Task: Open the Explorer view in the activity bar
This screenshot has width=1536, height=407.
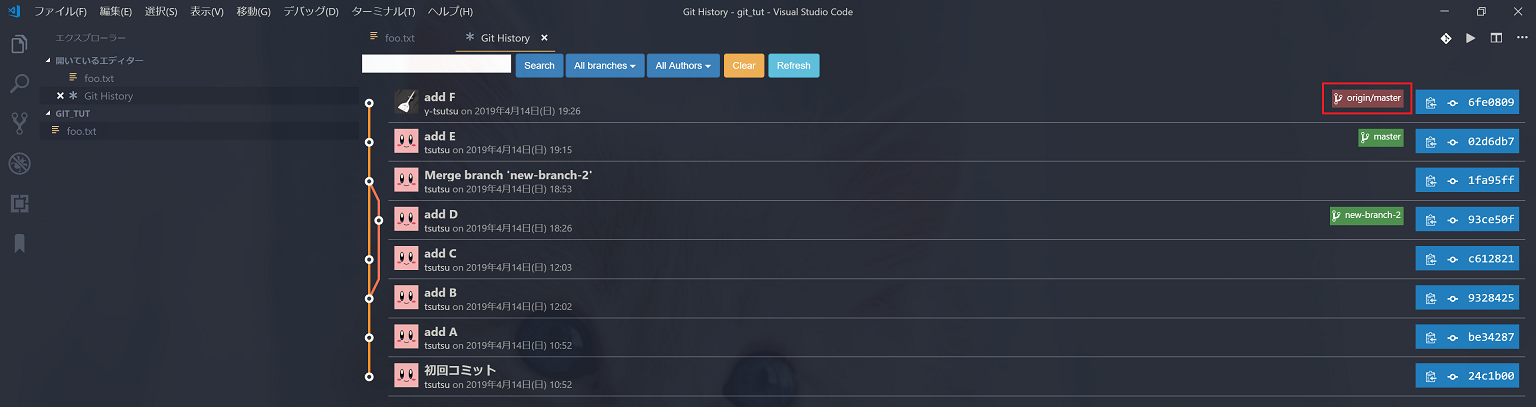Action: tap(19, 45)
